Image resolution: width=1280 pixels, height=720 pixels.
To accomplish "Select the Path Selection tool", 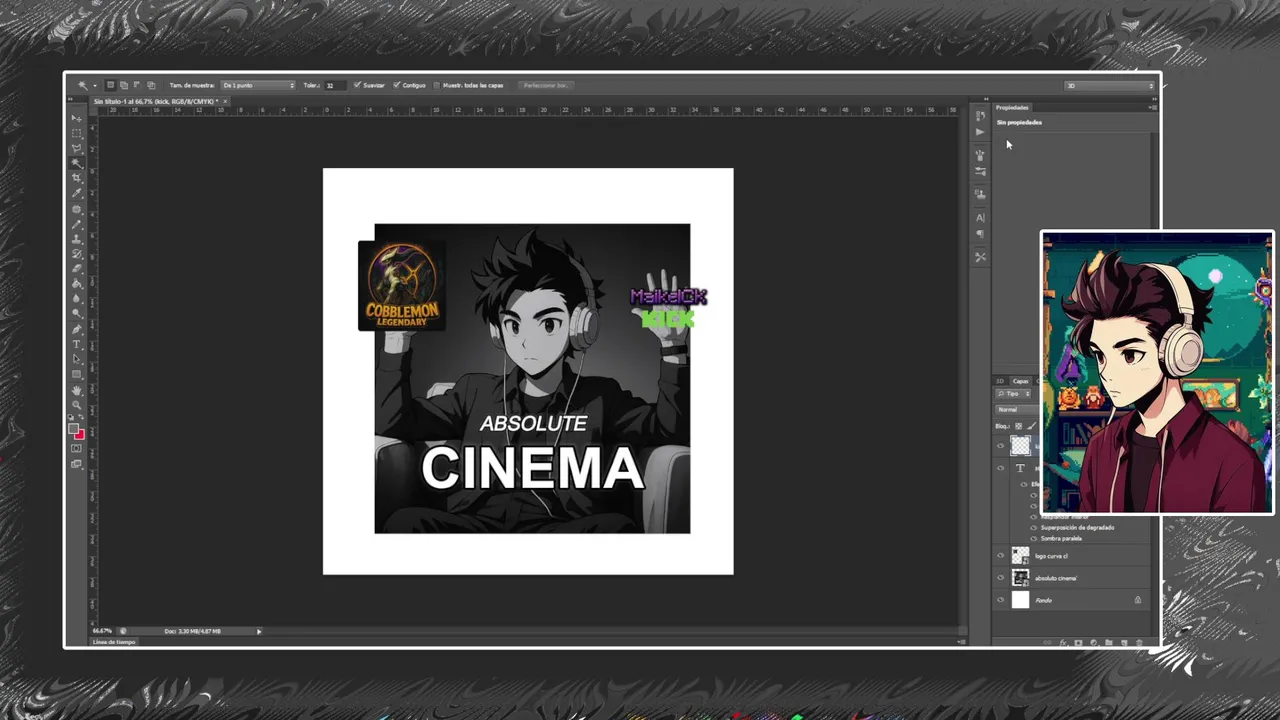I will (76, 359).
